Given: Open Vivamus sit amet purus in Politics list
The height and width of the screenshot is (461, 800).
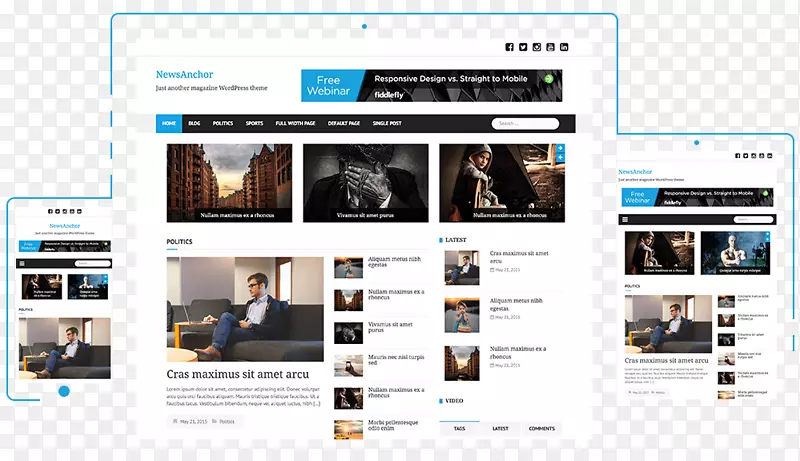Looking at the screenshot, I should point(390,327).
